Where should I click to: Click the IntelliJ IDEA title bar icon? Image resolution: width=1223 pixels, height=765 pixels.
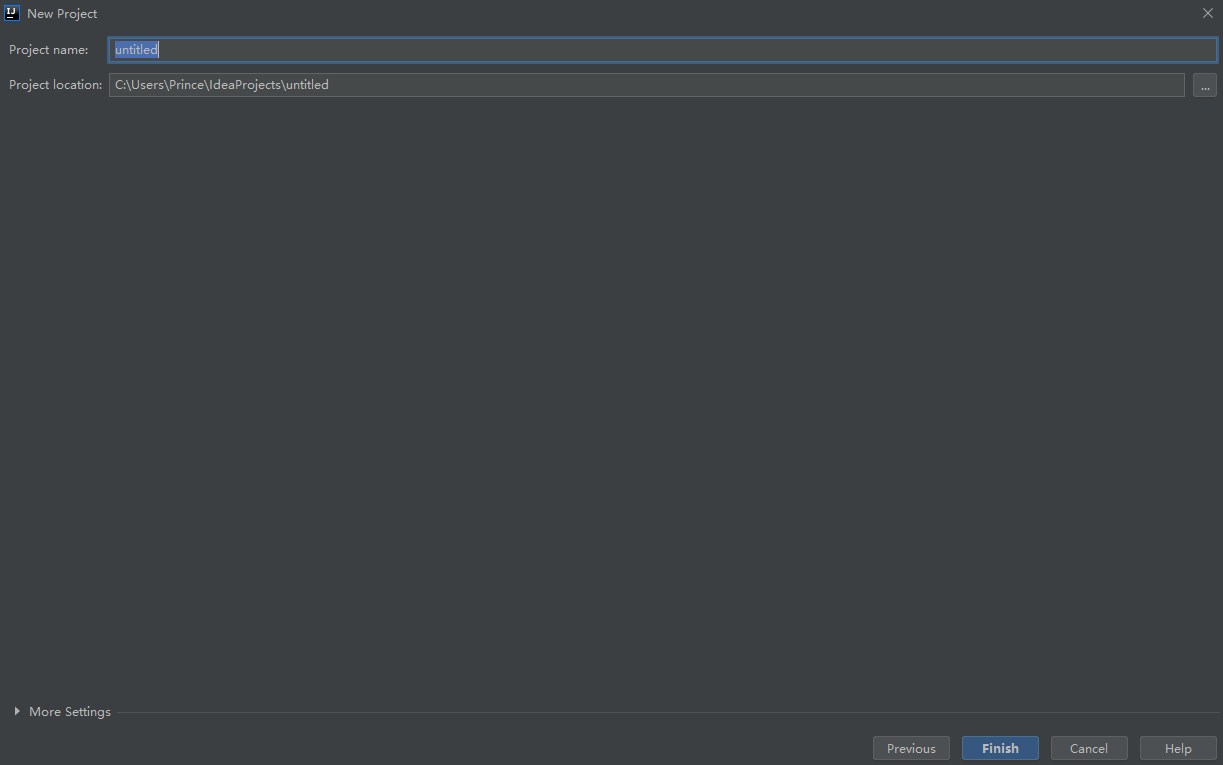tap(12, 13)
